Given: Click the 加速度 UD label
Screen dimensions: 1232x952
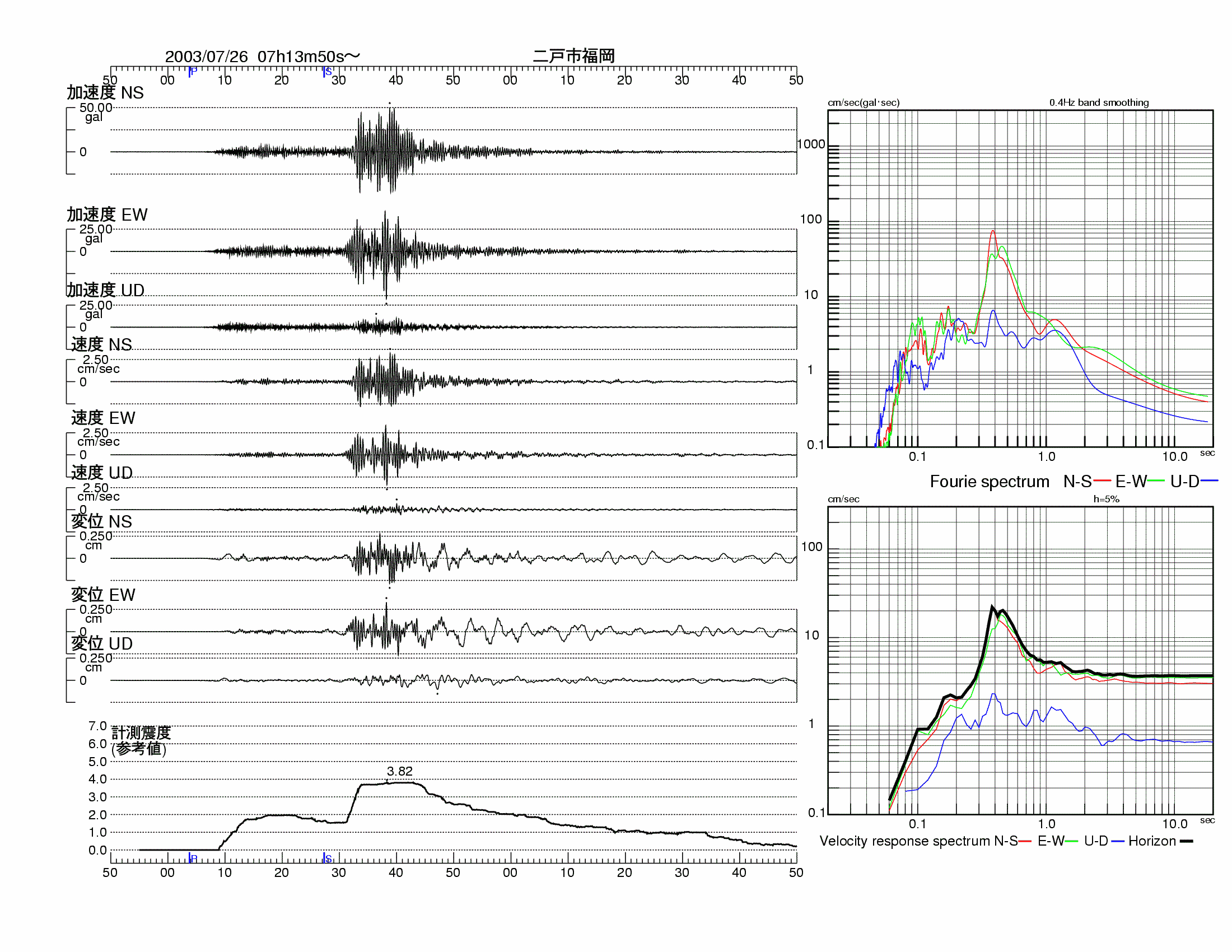Looking at the screenshot, I should pyautogui.click(x=105, y=290).
